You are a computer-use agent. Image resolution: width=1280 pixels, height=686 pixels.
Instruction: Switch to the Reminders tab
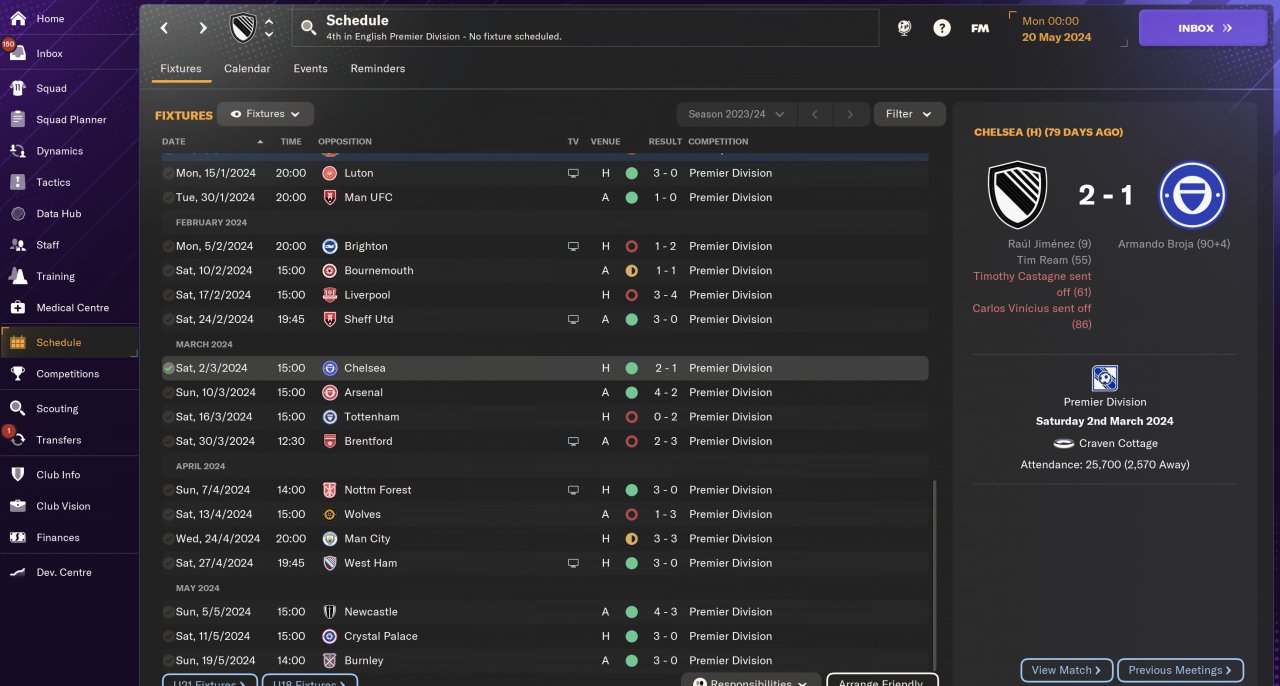377,69
